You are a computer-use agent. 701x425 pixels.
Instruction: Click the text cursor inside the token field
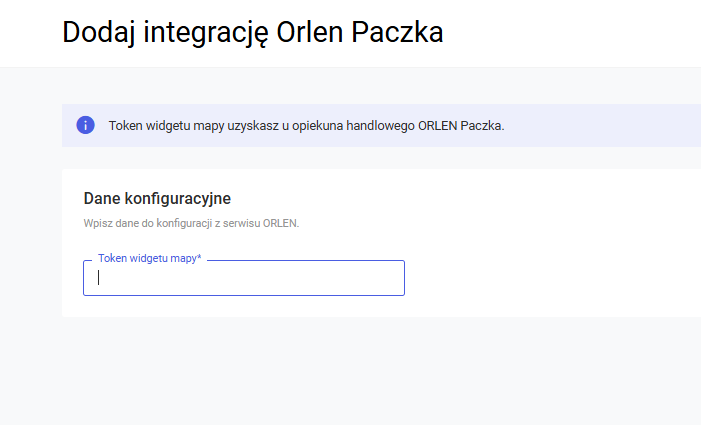[98, 279]
